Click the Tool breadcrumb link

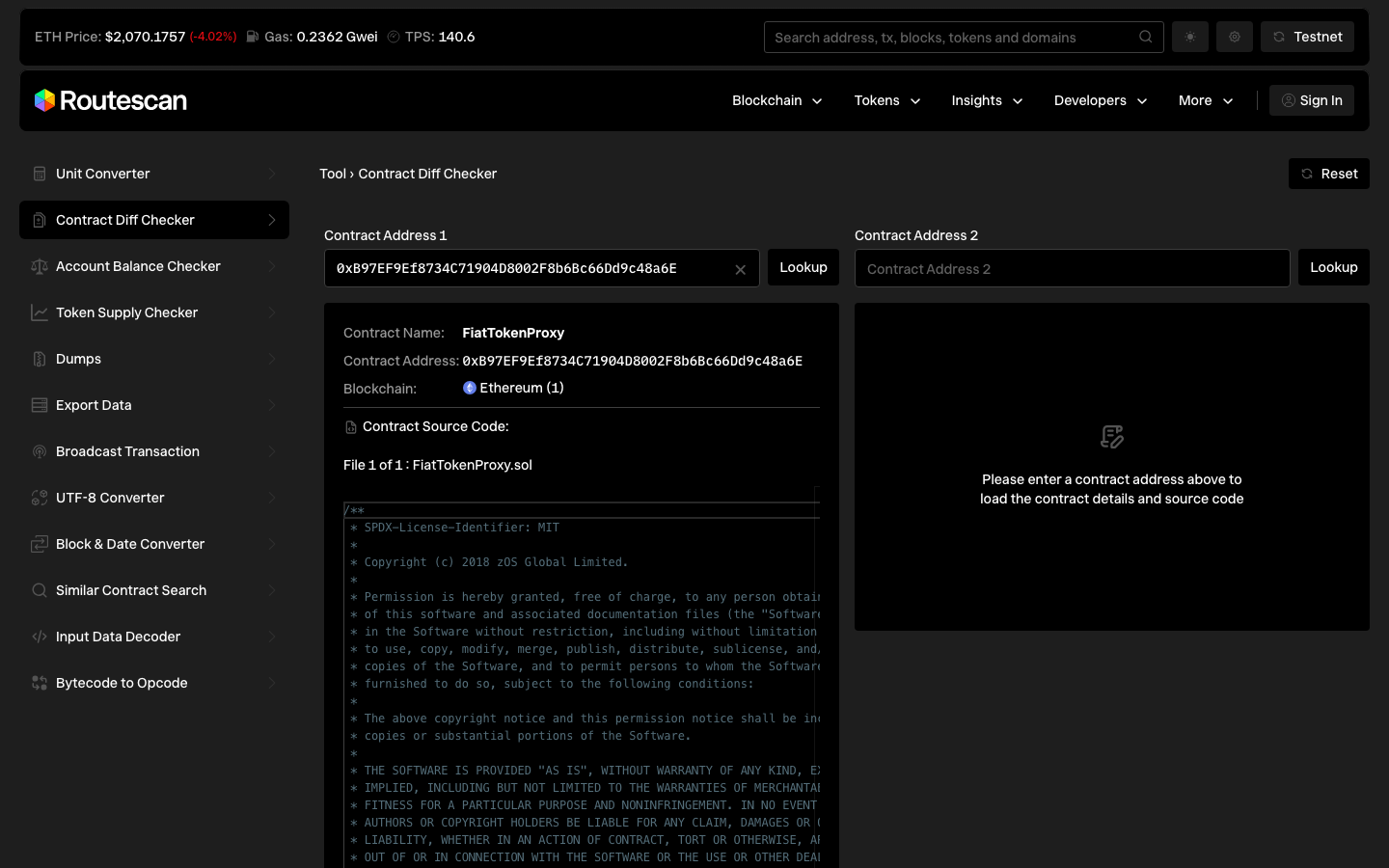click(333, 174)
